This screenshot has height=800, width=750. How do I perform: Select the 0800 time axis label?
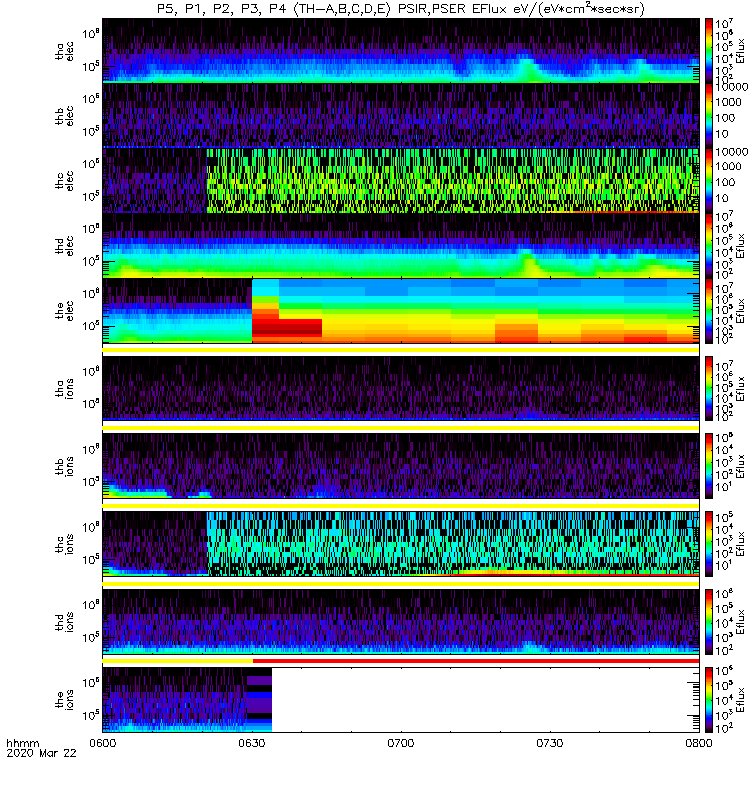(698, 743)
